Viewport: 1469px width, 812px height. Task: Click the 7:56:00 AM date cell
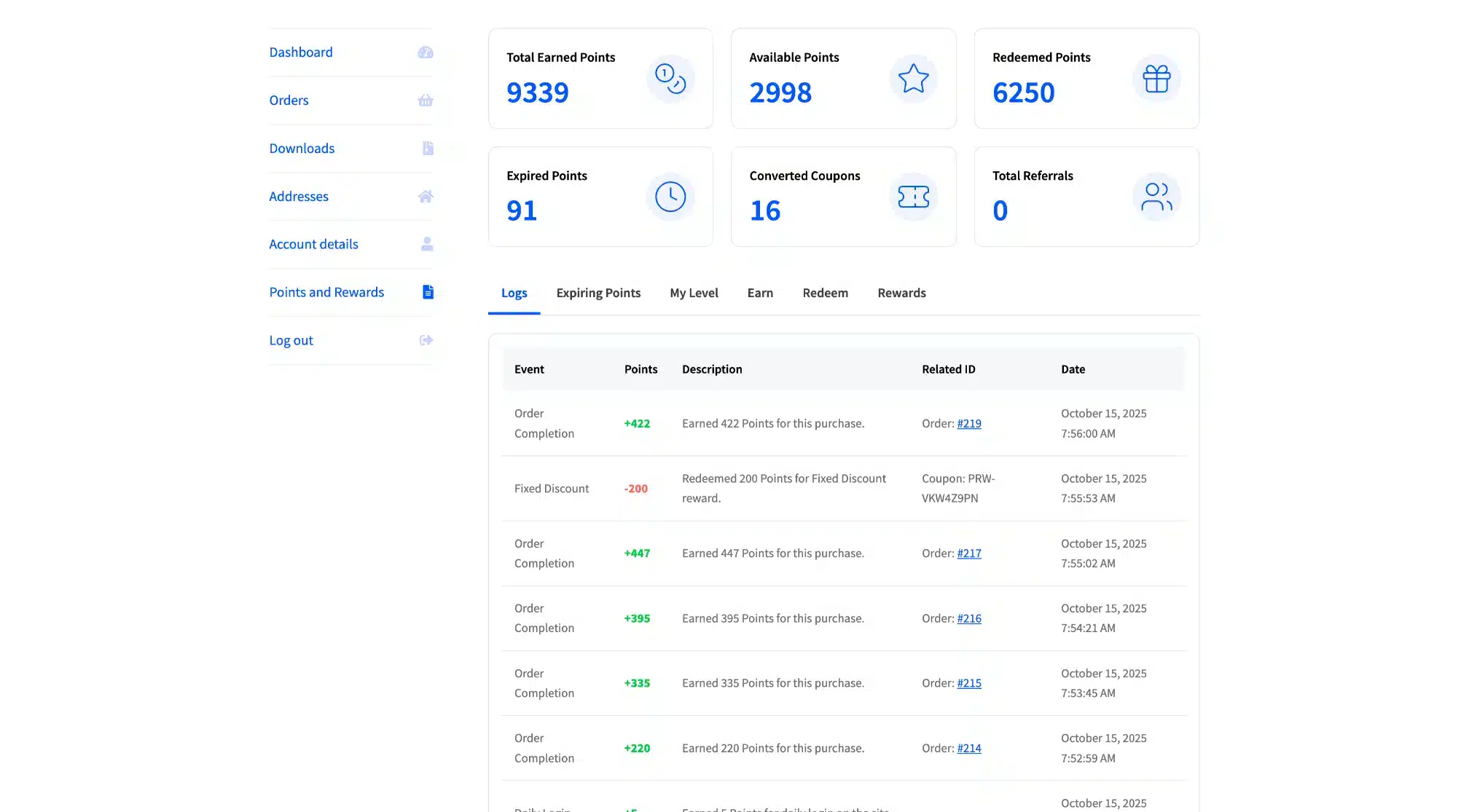[x=1103, y=424]
